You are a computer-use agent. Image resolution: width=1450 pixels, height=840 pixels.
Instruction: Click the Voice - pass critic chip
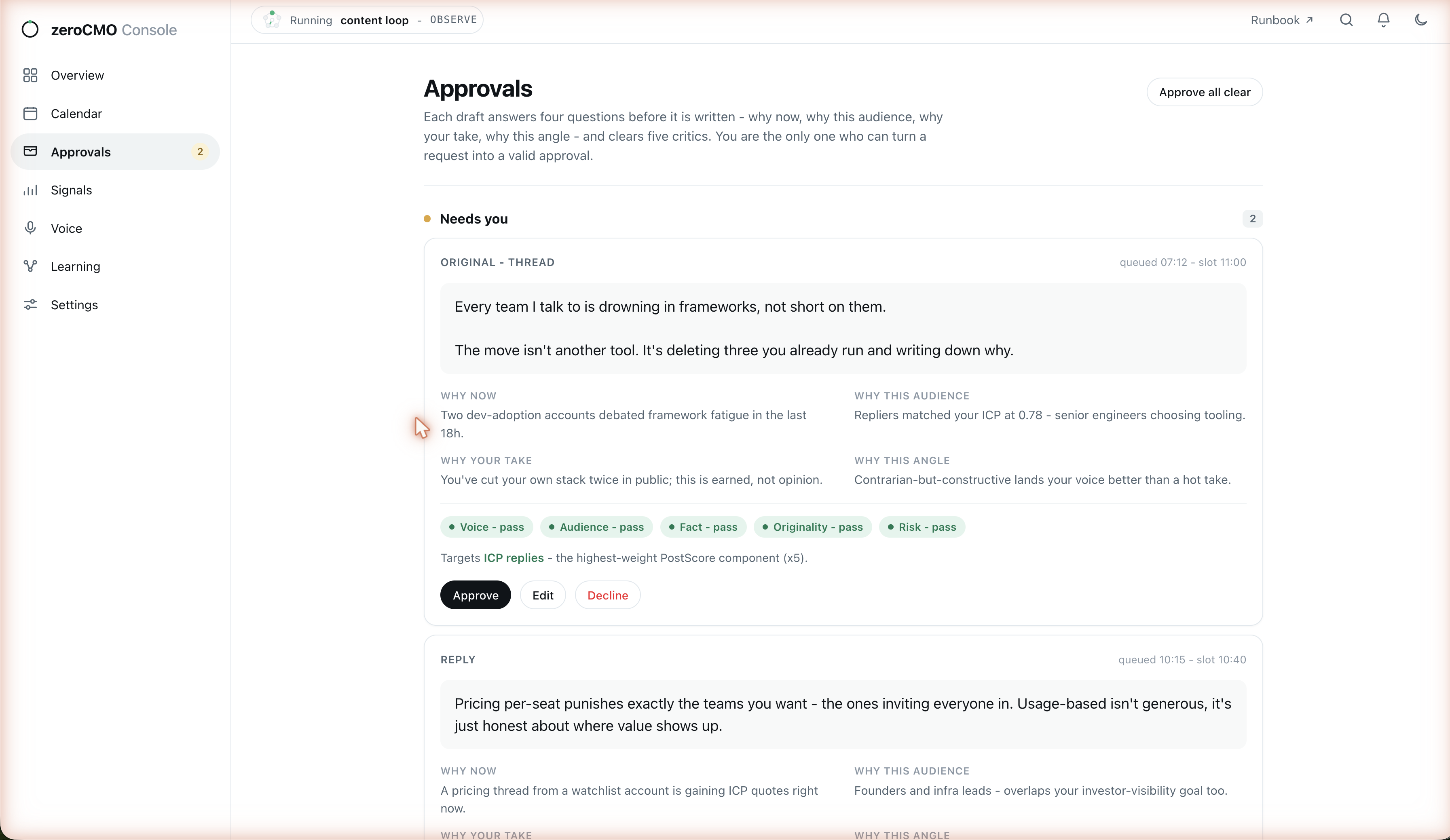point(486,526)
